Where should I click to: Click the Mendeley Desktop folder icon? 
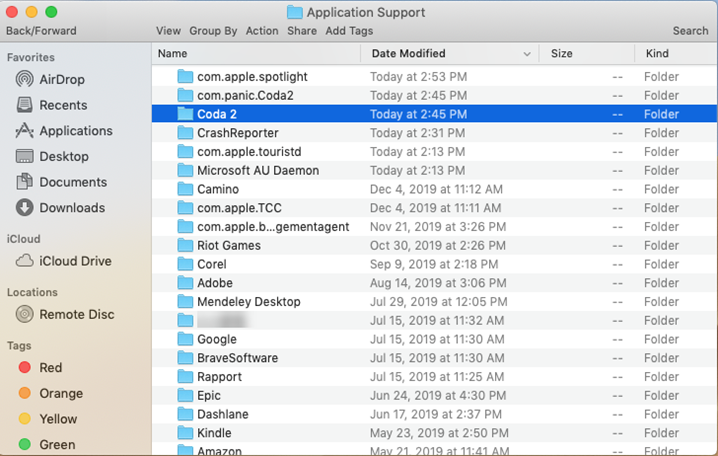click(185, 302)
